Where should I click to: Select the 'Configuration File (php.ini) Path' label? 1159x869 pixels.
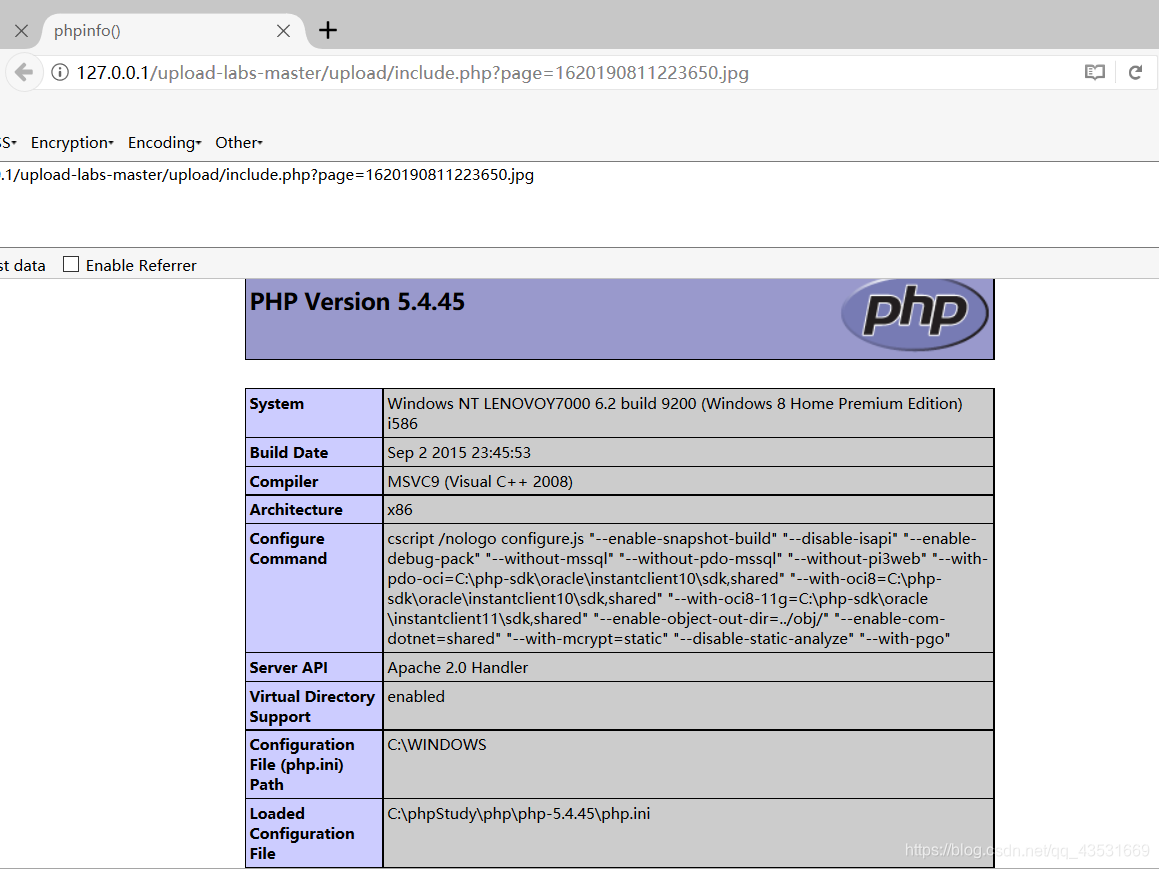302,764
